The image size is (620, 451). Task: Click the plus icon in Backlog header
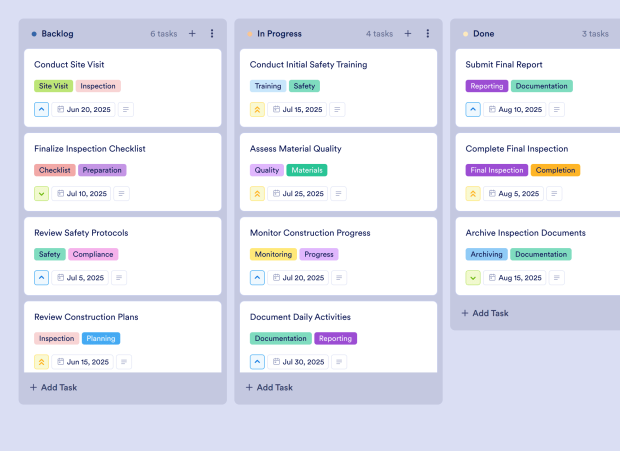tap(192, 33)
